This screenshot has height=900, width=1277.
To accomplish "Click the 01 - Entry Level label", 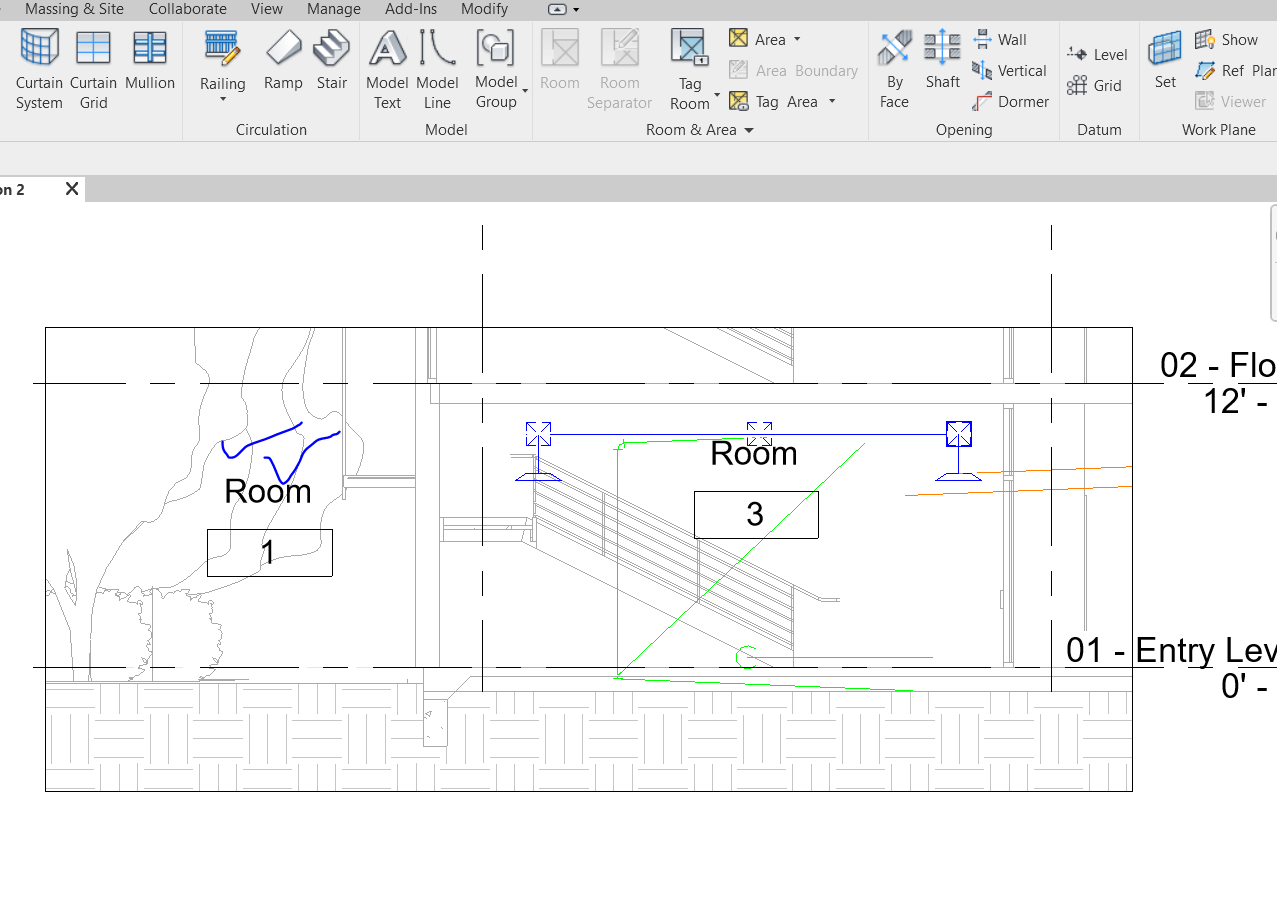I will pyautogui.click(x=1171, y=650).
